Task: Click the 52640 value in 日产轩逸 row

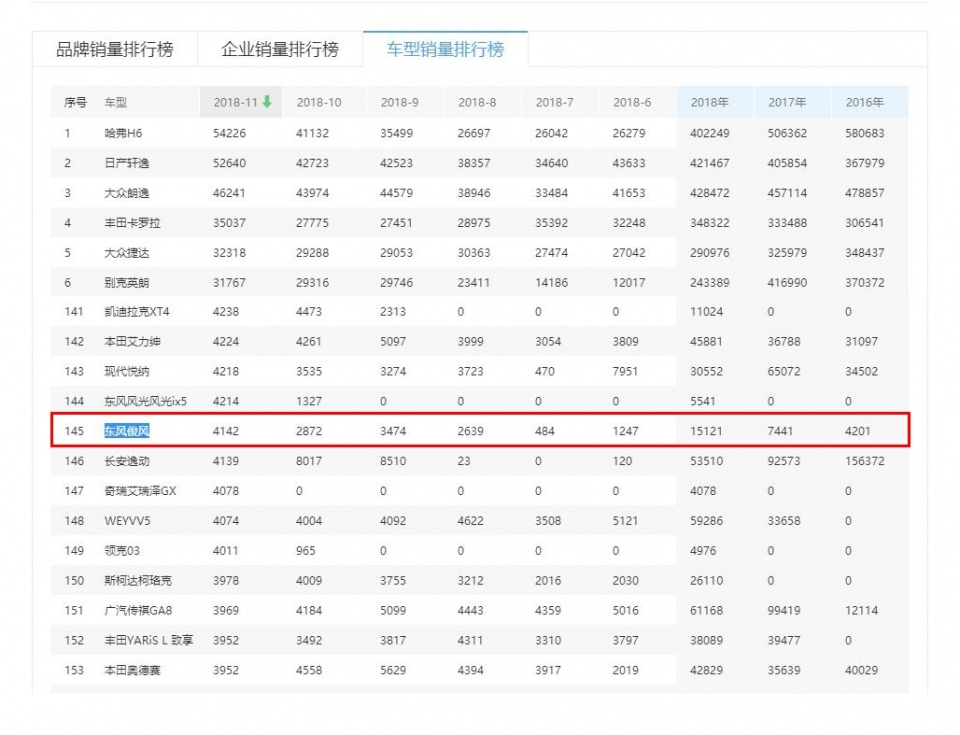Action: tap(229, 163)
